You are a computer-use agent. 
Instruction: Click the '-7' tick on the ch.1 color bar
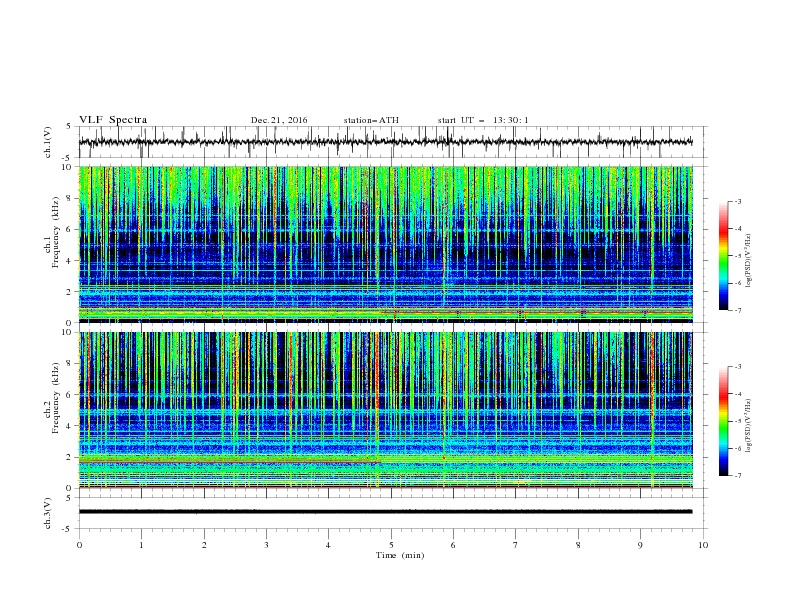(x=738, y=310)
